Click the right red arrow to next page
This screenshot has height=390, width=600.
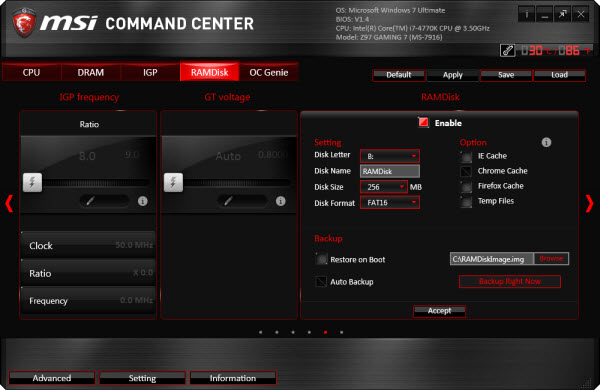(589, 203)
